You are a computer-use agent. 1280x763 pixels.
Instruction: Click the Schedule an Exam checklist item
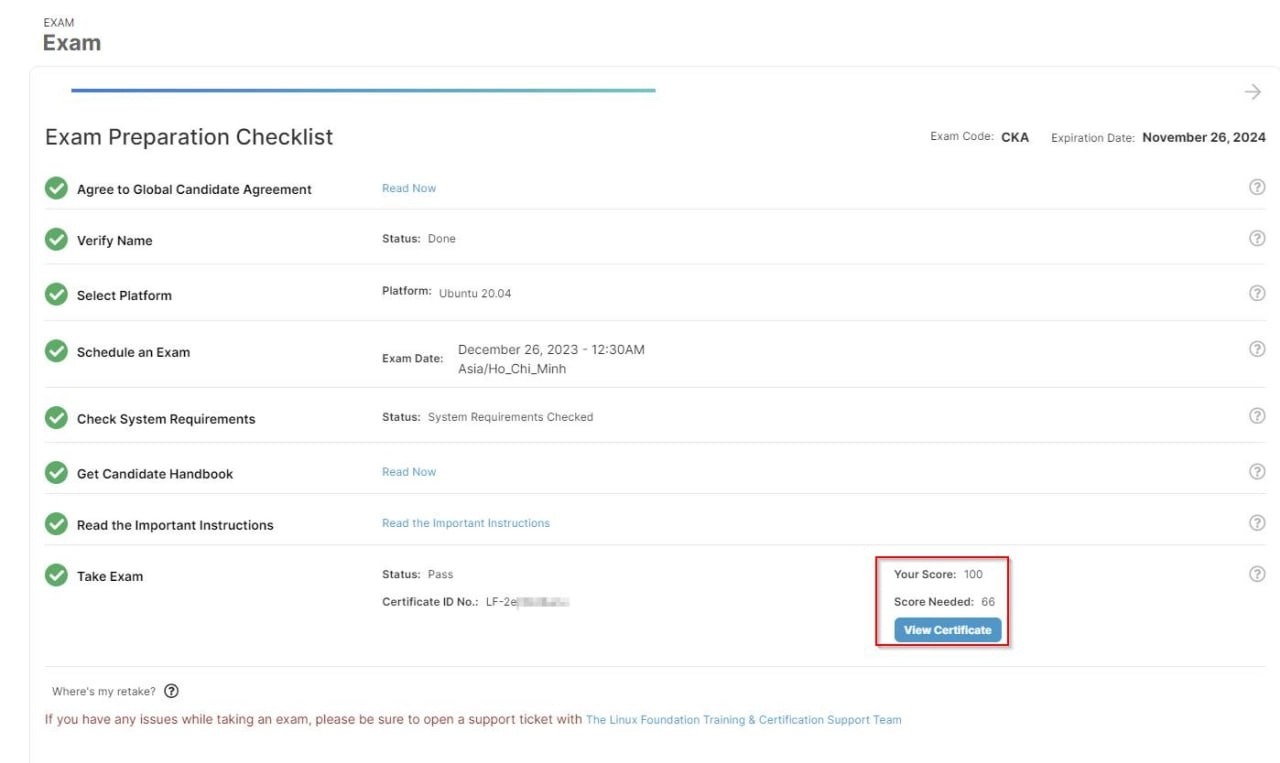pos(133,352)
